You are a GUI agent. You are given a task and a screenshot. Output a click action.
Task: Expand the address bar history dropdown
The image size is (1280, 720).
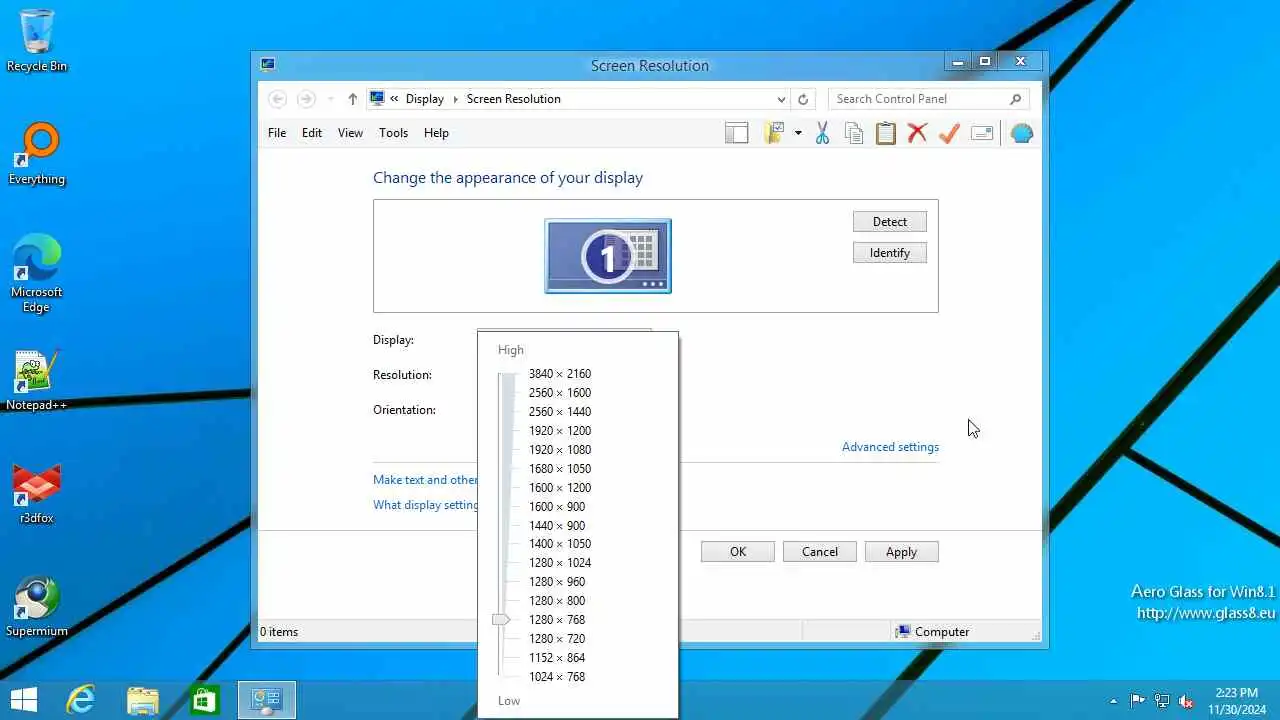pos(781,99)
